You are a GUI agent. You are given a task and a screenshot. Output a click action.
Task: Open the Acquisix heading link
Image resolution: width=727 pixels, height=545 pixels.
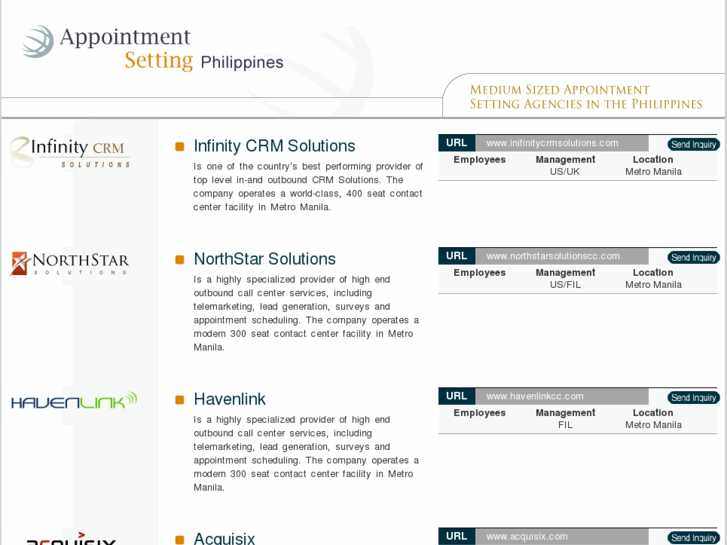(224, 538)
